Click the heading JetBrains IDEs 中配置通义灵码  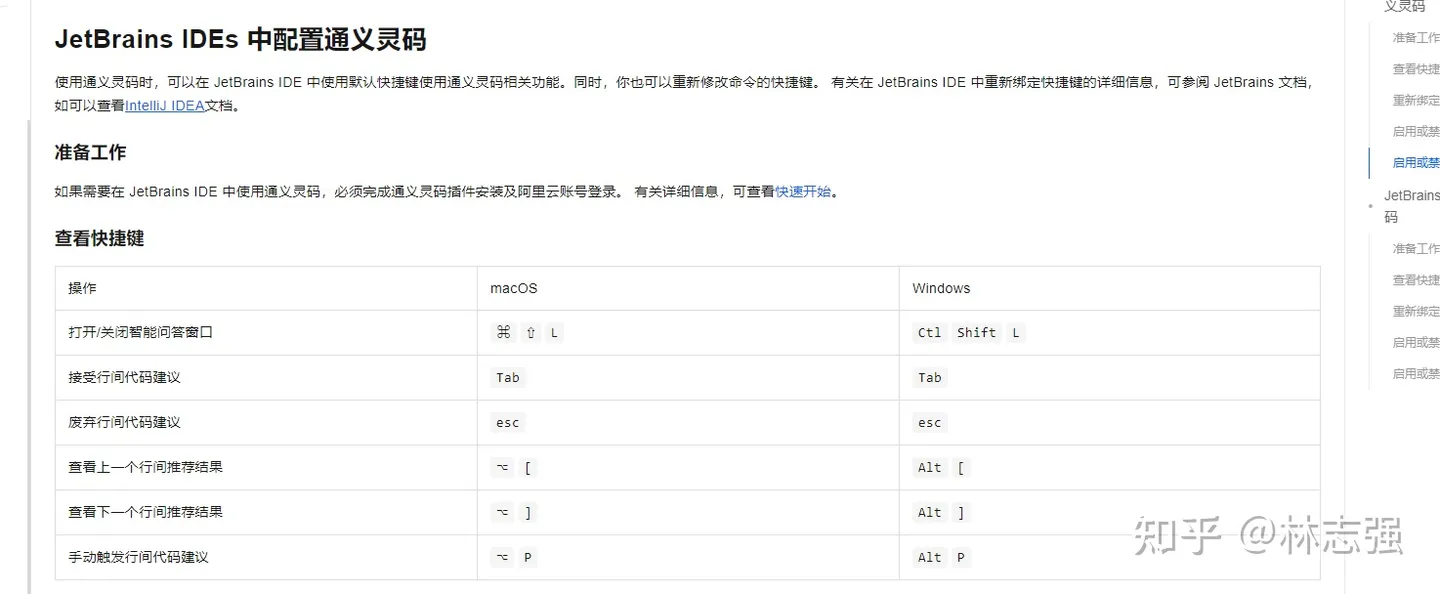240,40
